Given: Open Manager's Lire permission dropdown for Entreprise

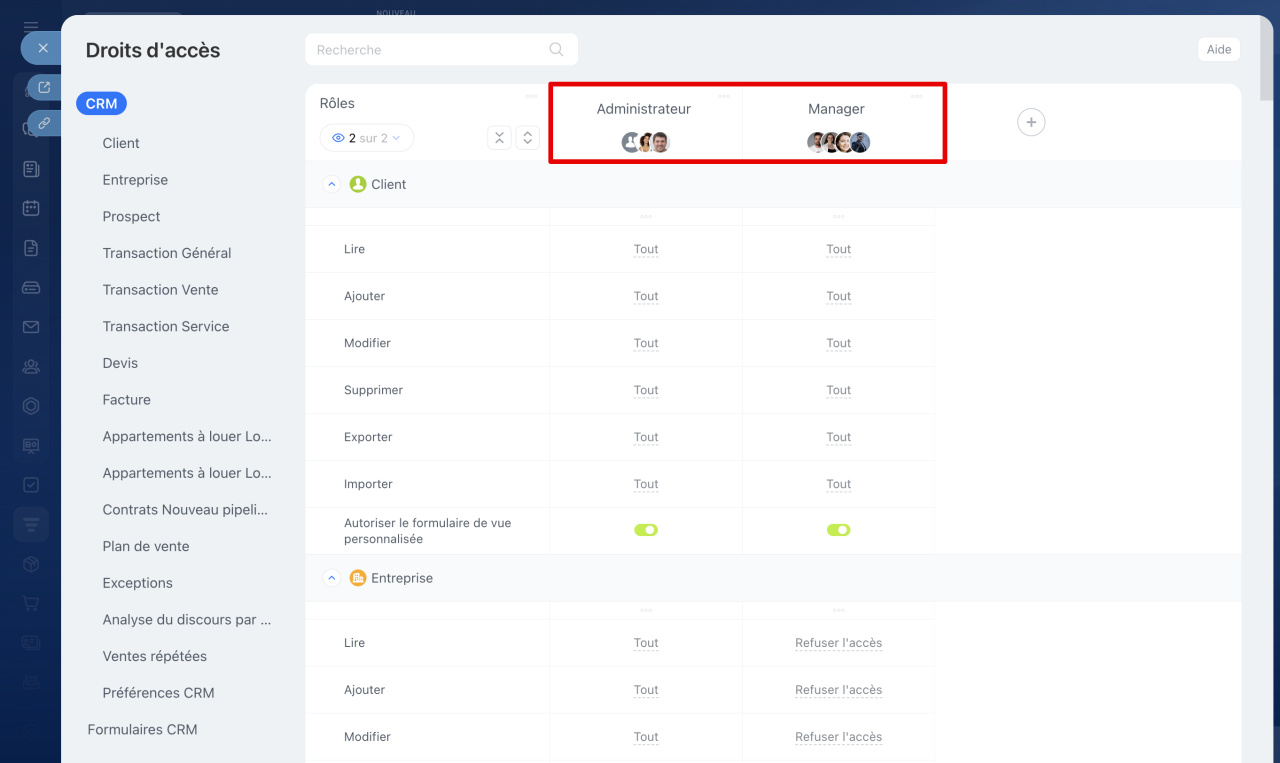Looking at the screenshot, I should pyautogui.click(x=838, y=643).
